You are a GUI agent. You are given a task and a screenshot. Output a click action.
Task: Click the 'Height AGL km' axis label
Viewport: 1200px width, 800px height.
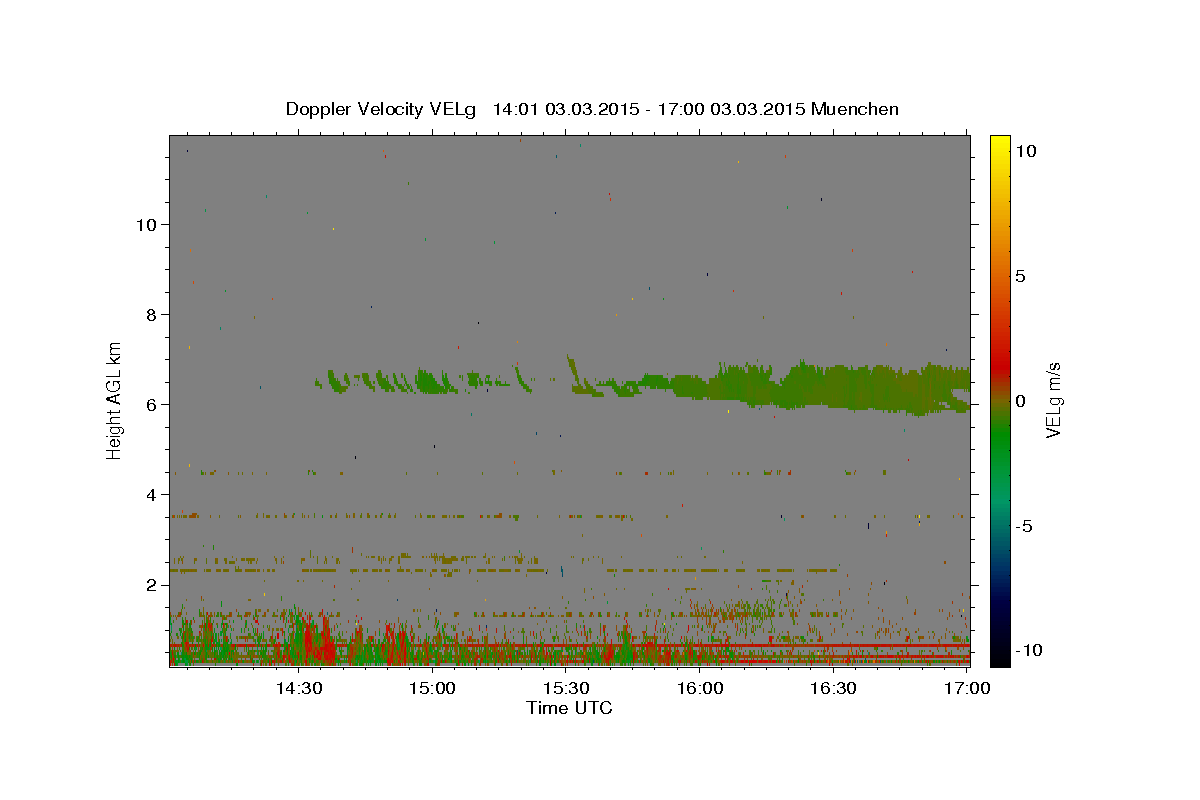pyautogui.click(x=115, y=400)
